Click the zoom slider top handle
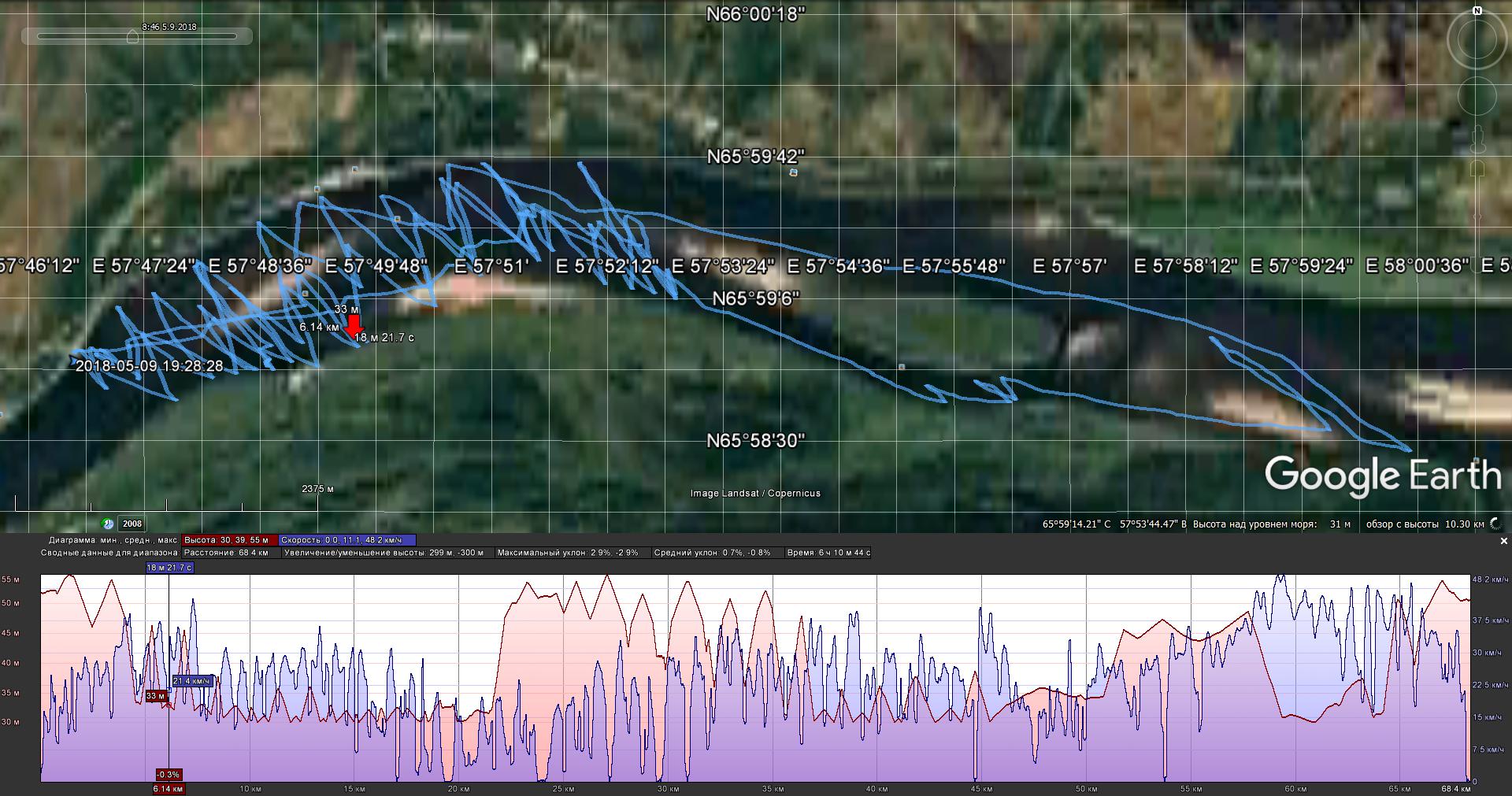The height and width of the screenshot is (796, 1512). (1477, 169)
